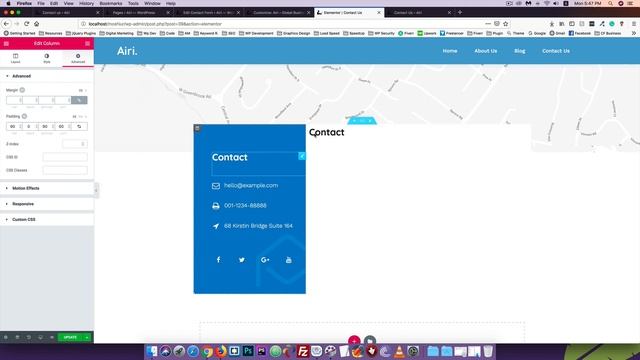
Task: Click the Padding left input field
Action: point(63,127)
